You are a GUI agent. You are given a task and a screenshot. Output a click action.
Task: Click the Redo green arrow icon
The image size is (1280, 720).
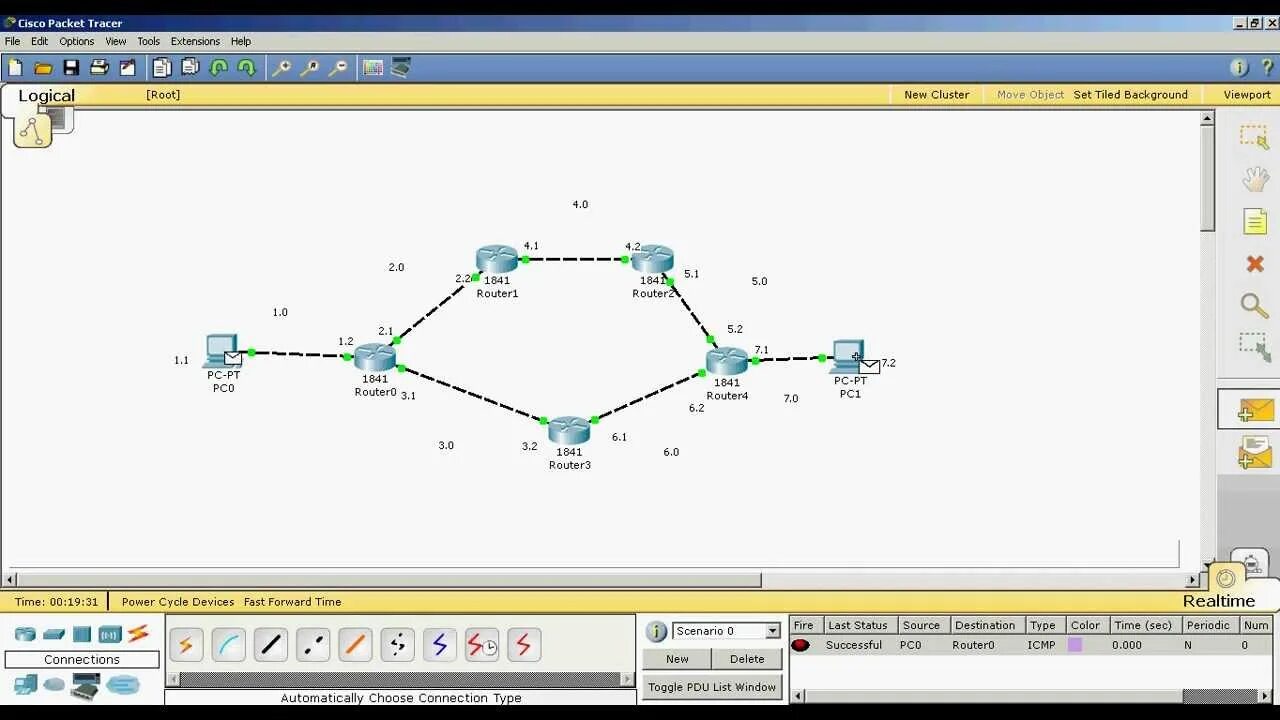246,68
